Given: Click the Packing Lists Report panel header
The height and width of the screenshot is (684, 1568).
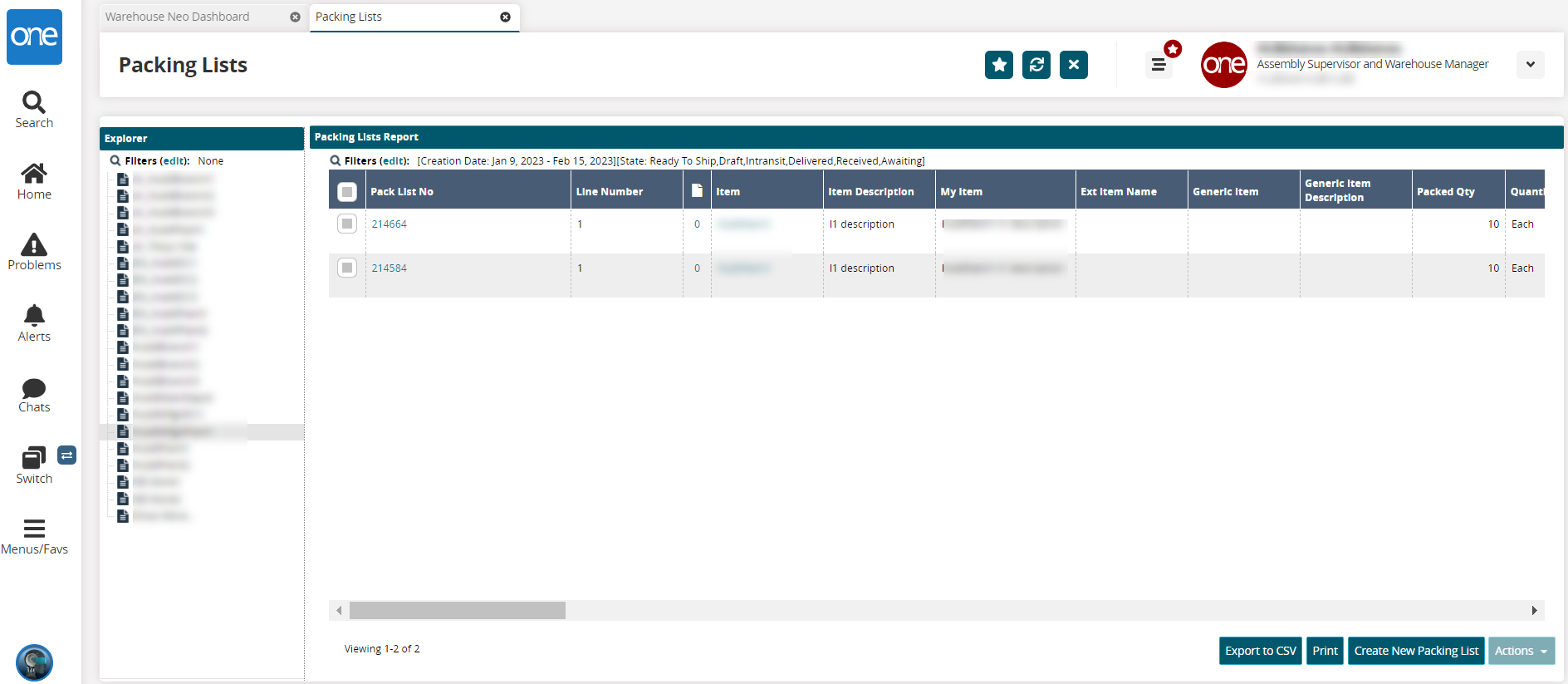Looking at the screenshot, I should [937, 137].
